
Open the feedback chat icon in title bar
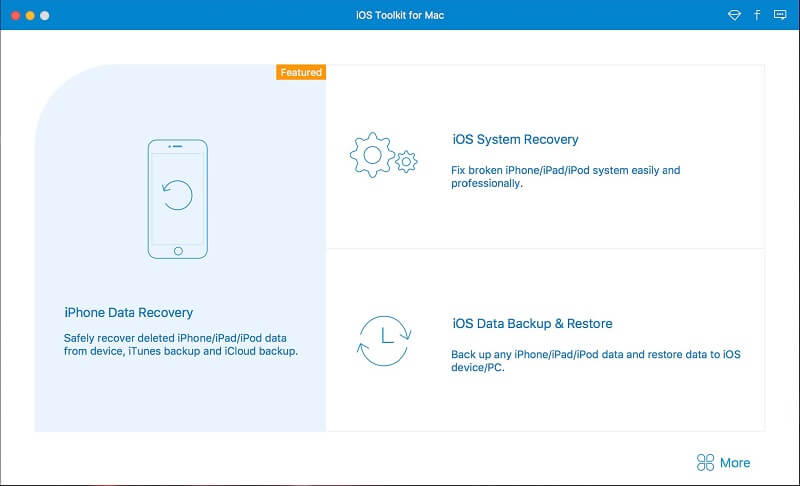[x=780, y=15]
